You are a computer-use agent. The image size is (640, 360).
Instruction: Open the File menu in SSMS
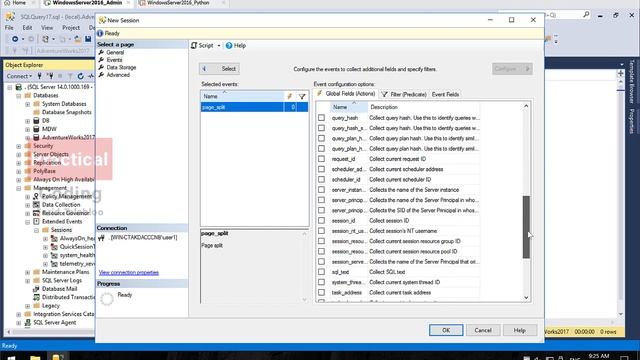click(x=9, y=27)
